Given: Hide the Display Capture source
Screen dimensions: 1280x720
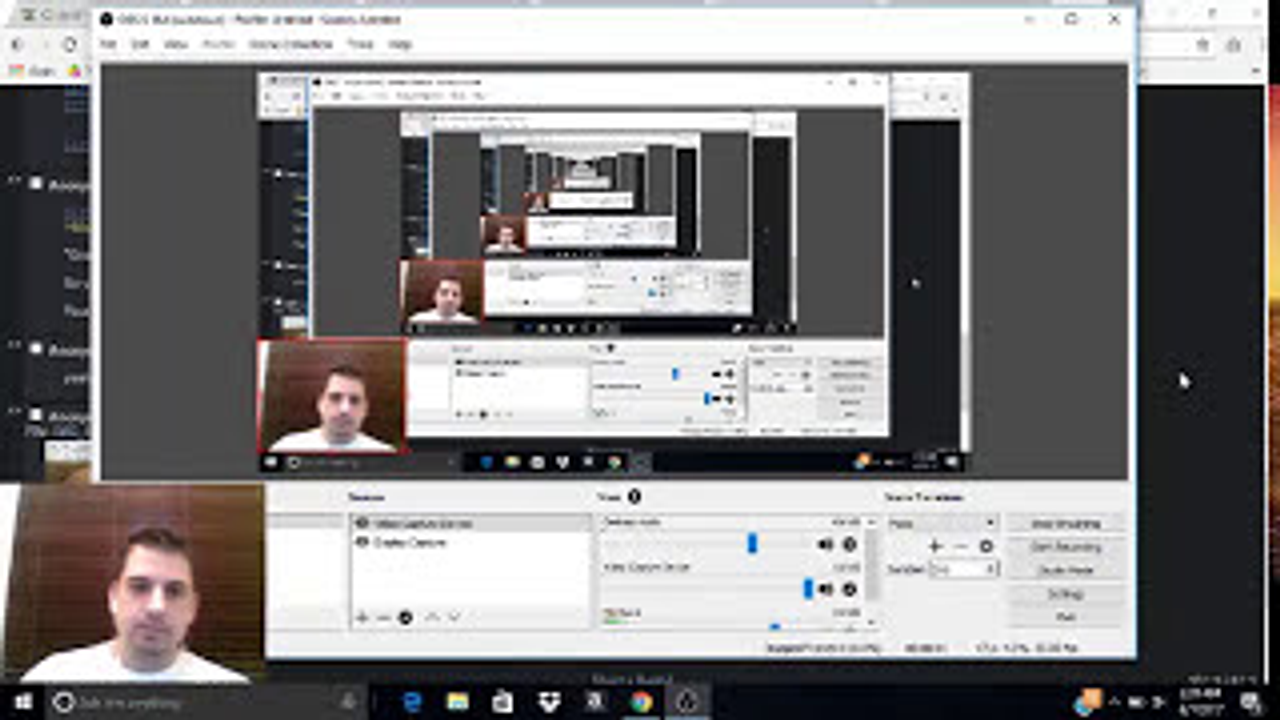Looking at the screenshot, I should 362,542.
